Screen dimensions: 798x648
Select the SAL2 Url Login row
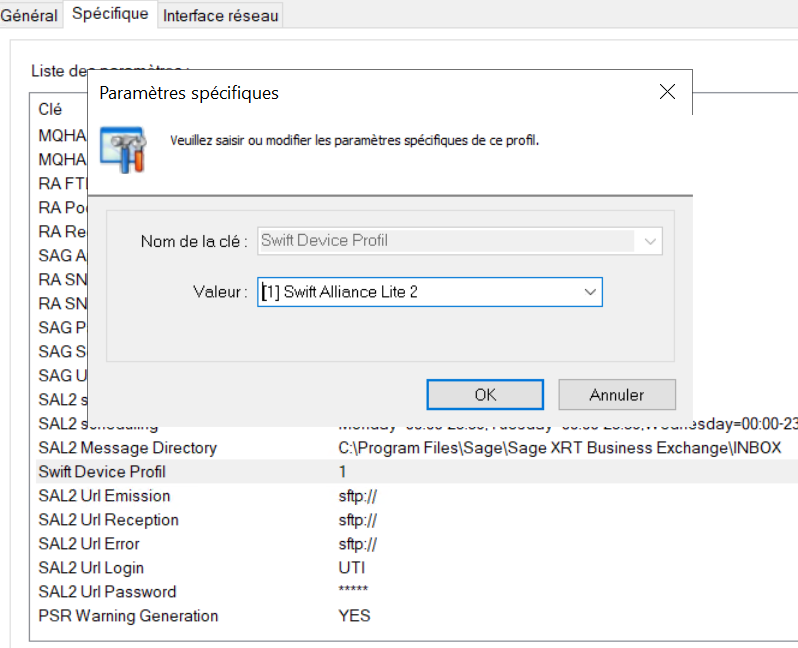pos(90,568)
